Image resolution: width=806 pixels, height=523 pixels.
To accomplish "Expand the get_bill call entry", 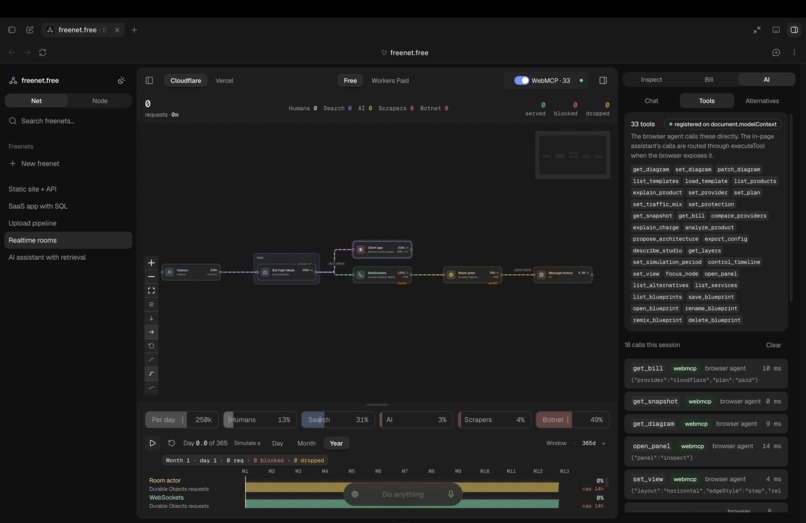I will click(706, 374).
